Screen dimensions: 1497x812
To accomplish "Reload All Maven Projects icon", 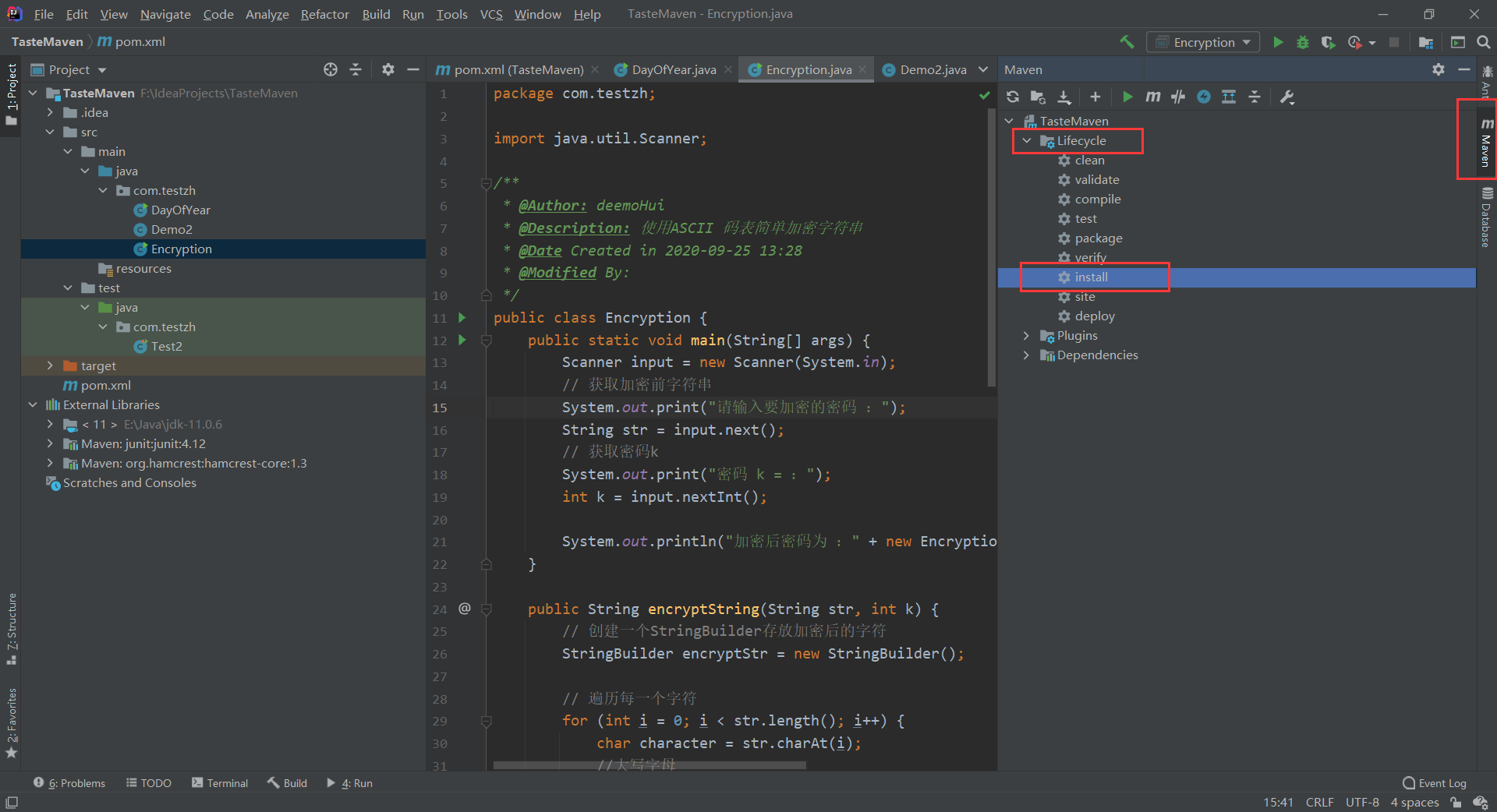I will coord(1013,97).
